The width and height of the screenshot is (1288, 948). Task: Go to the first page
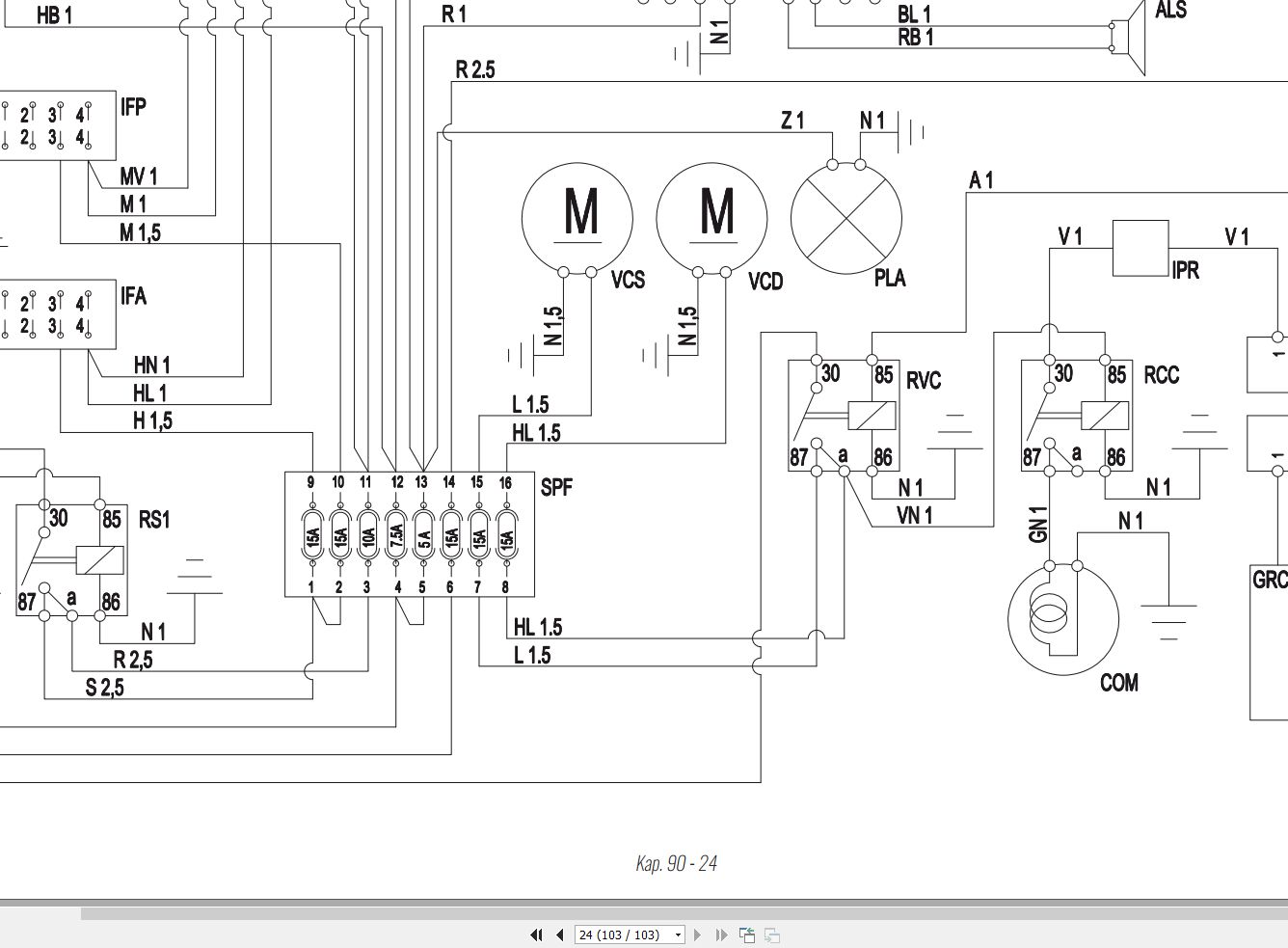[537, 934]
